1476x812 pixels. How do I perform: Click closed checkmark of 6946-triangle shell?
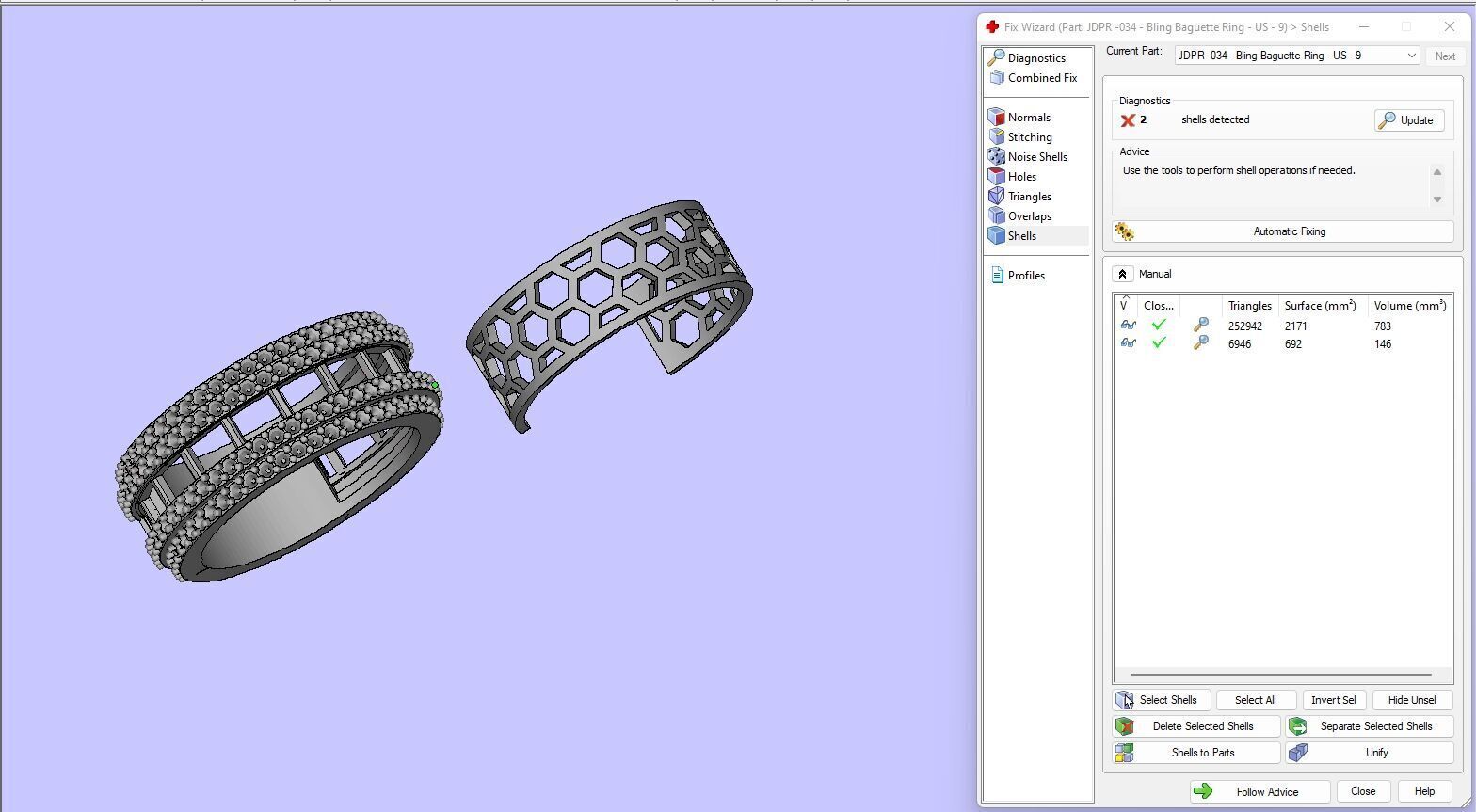tap(1159, 342)
